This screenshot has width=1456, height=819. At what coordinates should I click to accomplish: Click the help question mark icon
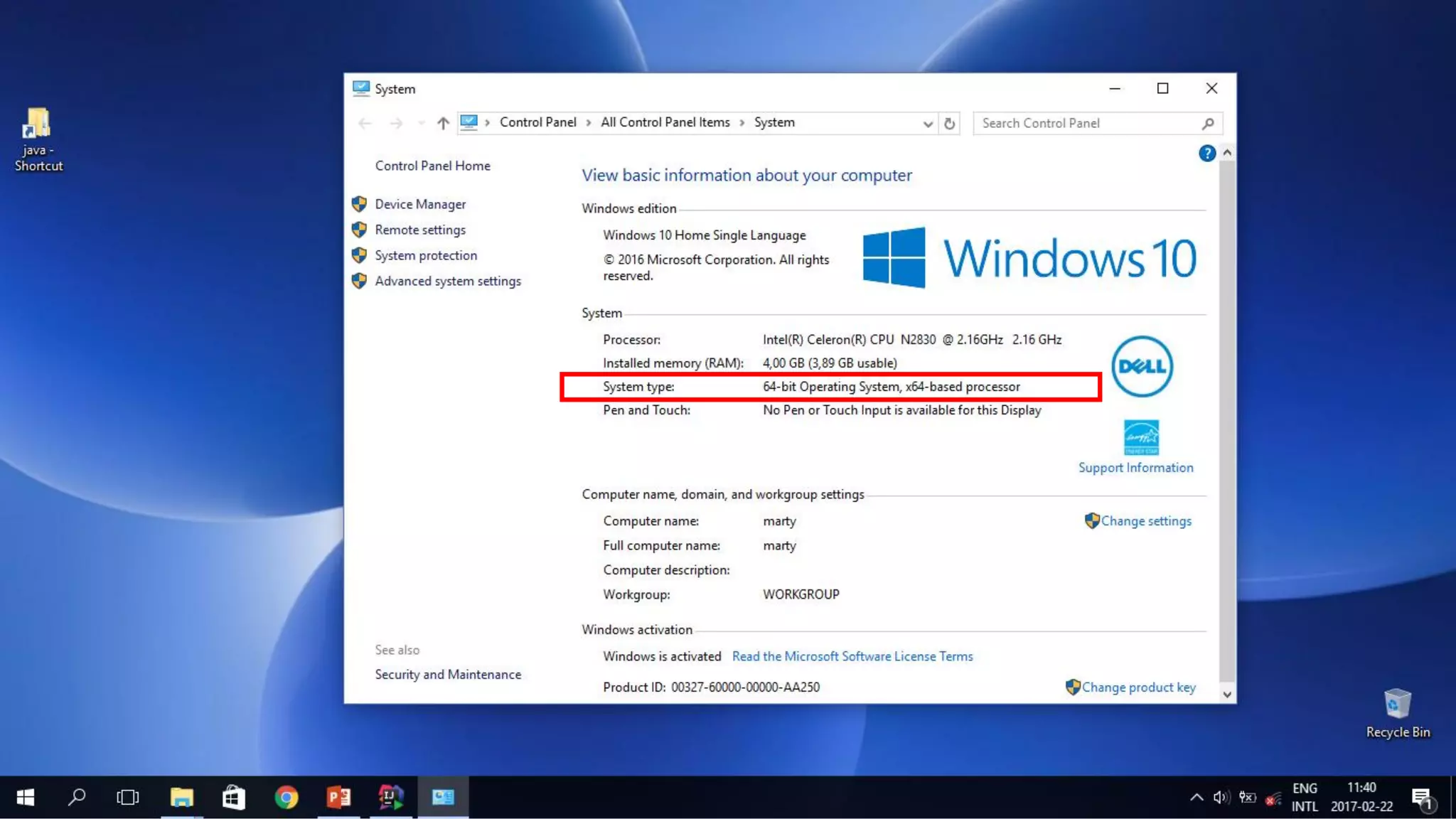tap(1206, 153)
